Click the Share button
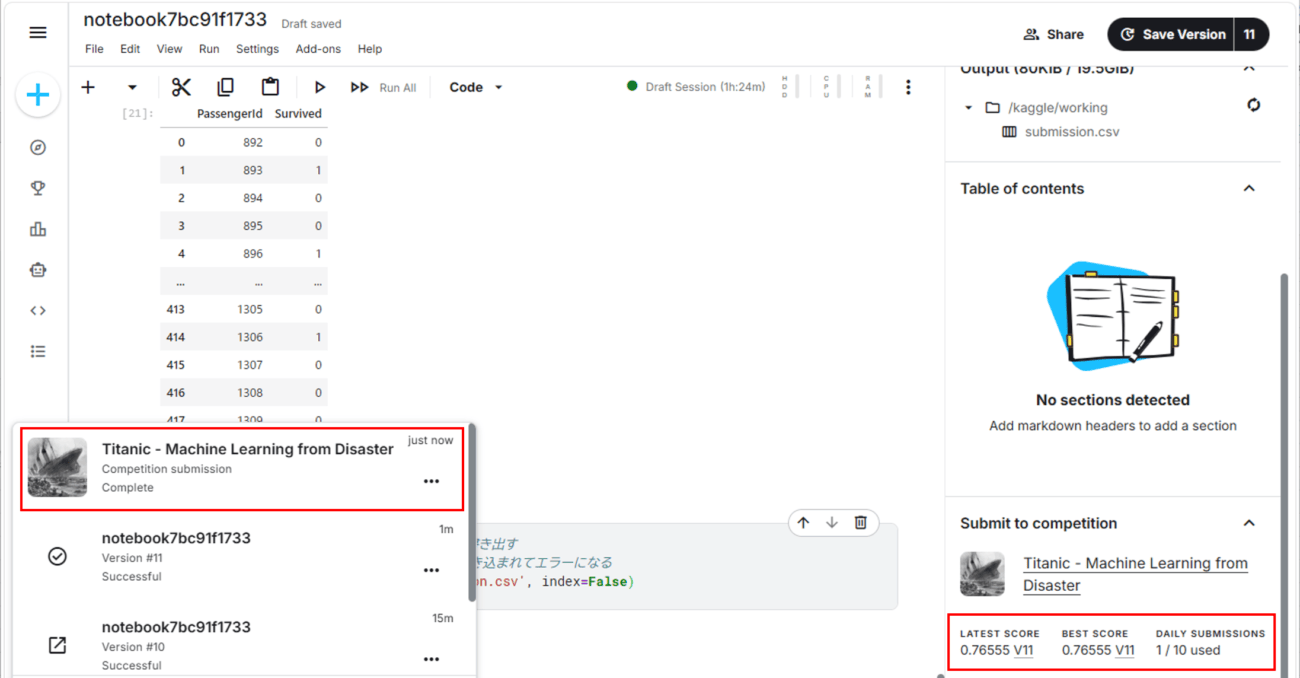Image resolution: width=1300 pixels, height=678 pixels. coord(1054,34)
